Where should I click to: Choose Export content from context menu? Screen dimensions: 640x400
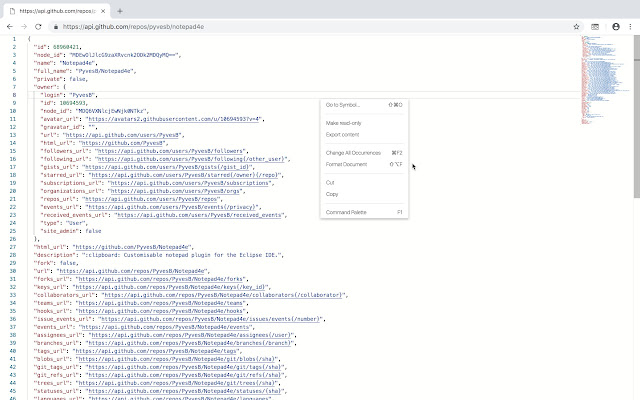coord(364,134)
